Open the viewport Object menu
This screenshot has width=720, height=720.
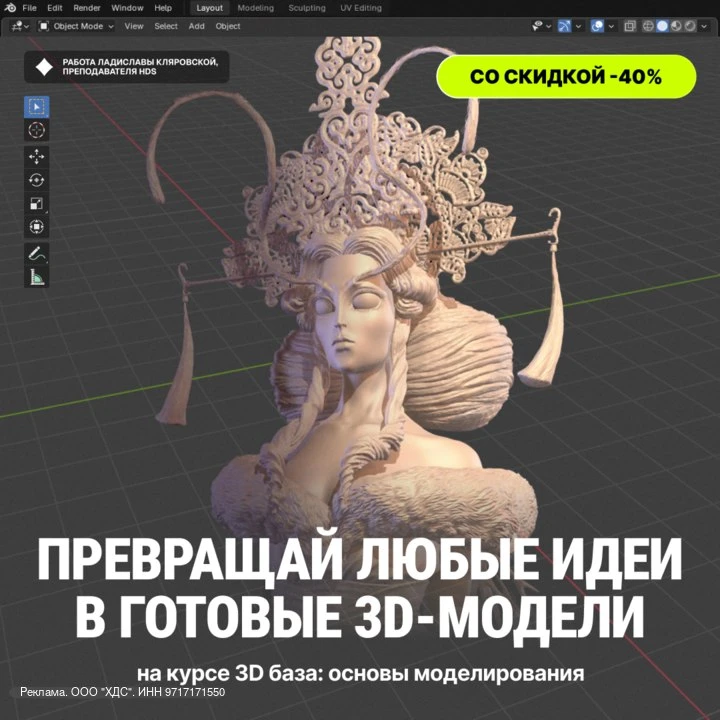click(228, 26)
